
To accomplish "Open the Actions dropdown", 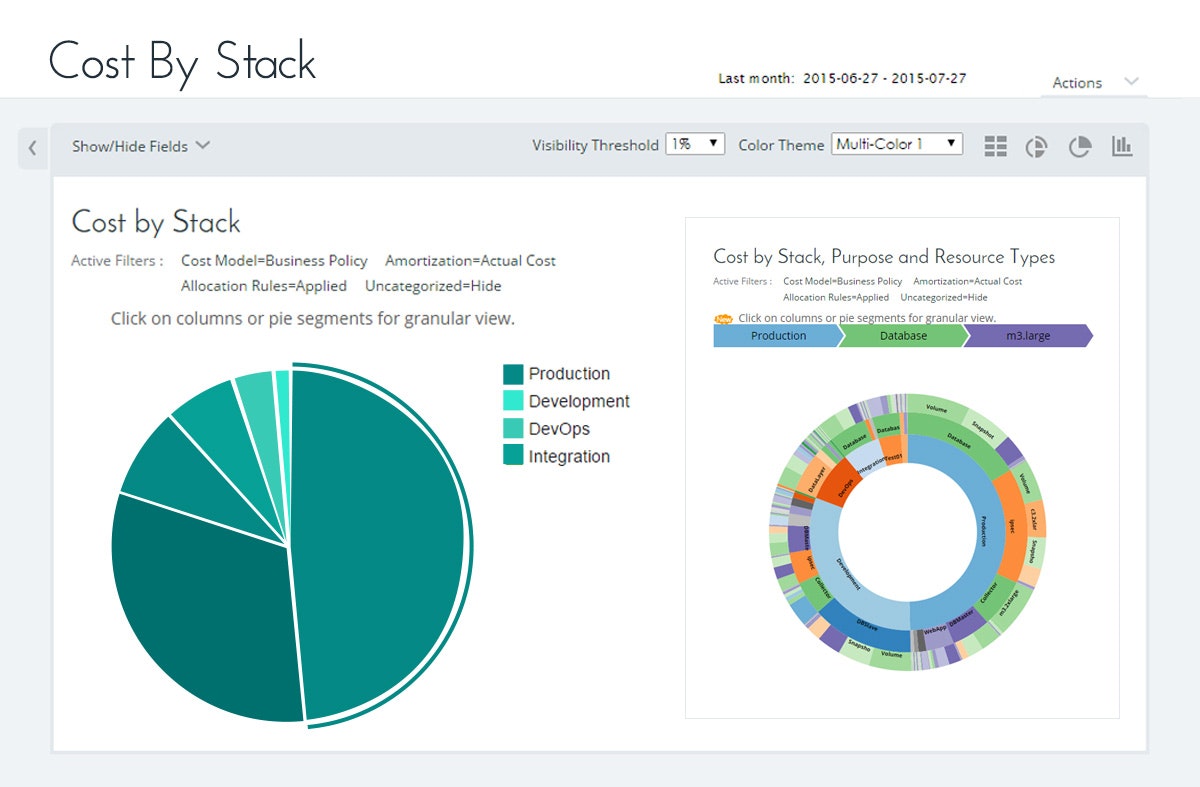I will tap(1094, 82).
